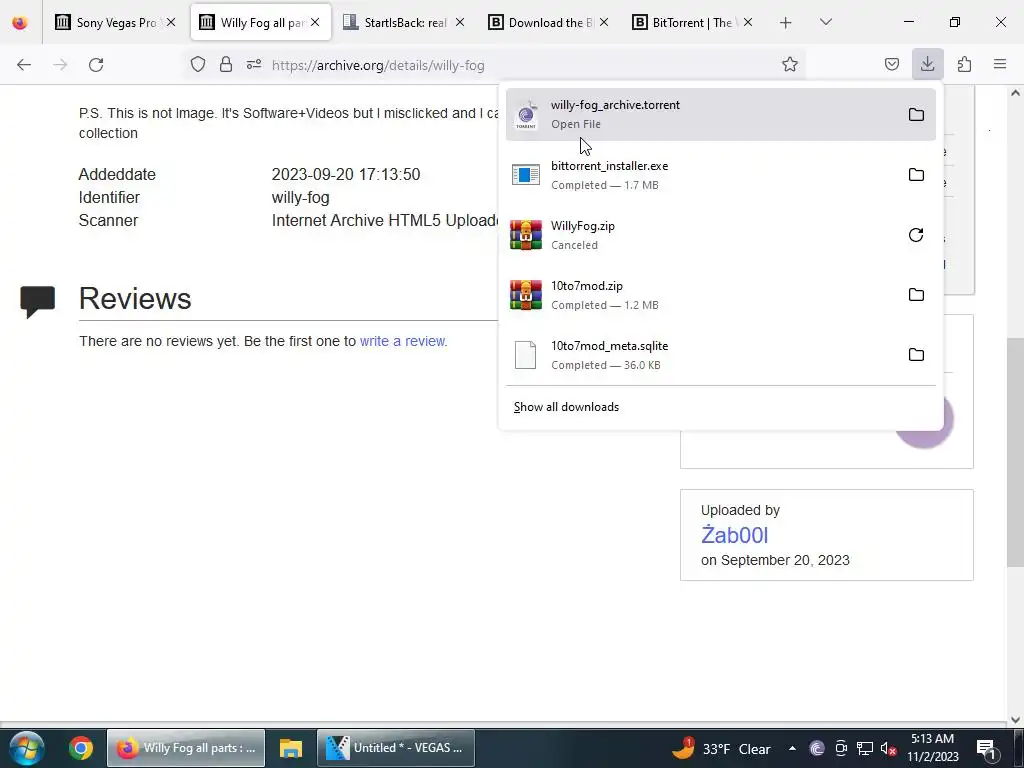
Task: Close the Willy Fog tab
Action: coord(315,22)
